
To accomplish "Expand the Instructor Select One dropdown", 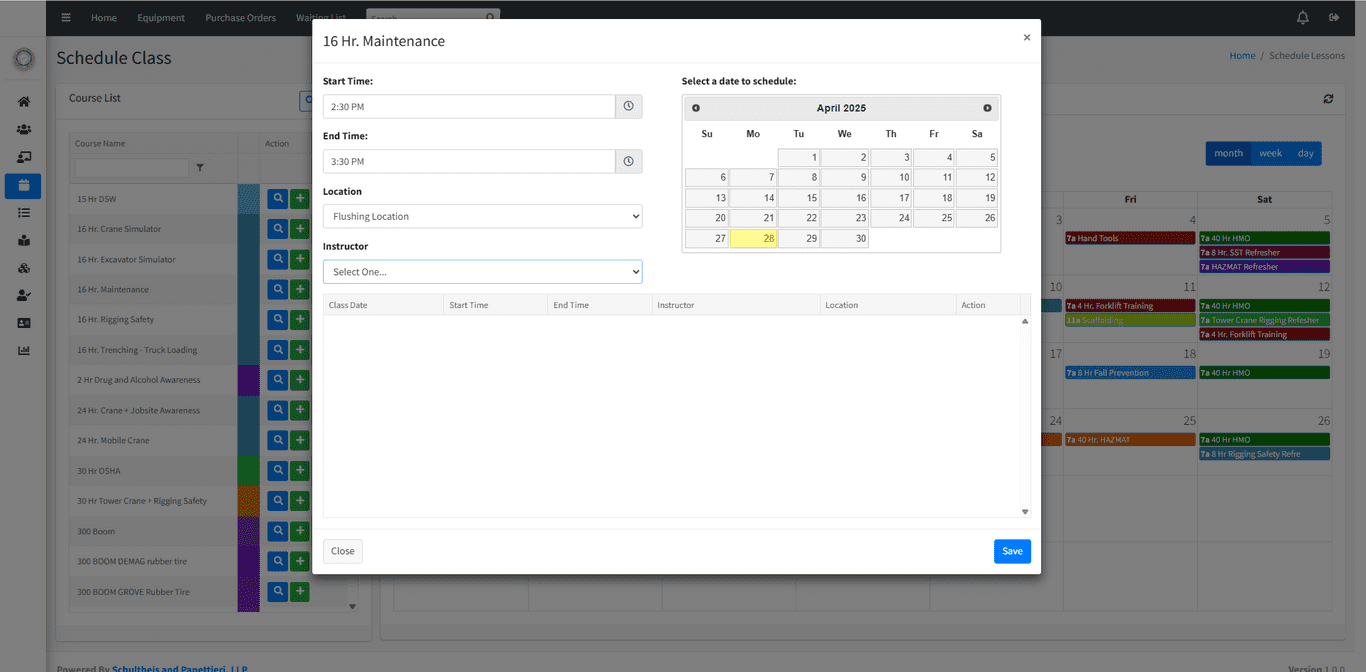I will click(x=482, y=272).
